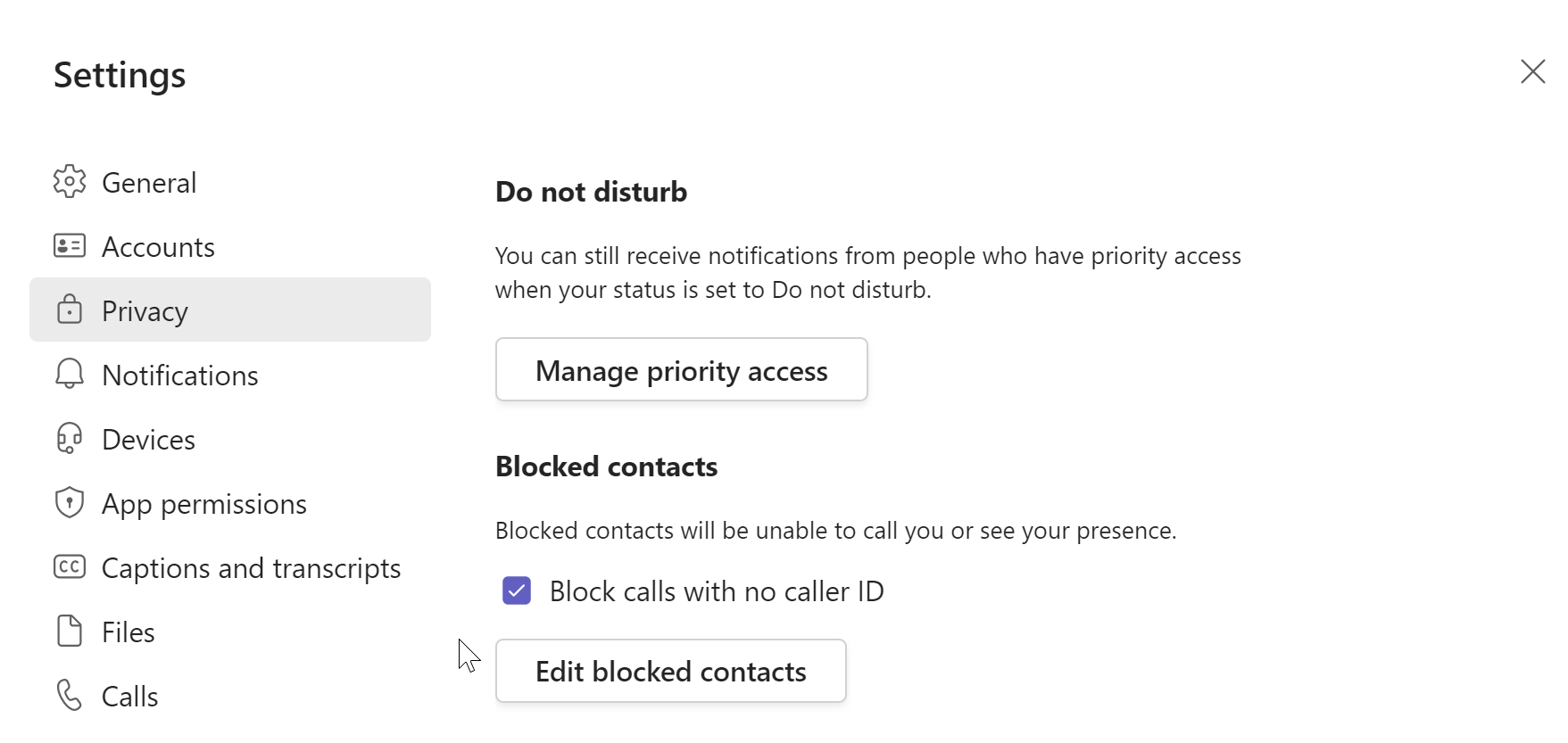Select Captions and transcripts settings
This screenshot has height=743, width=1568.
click(251, 568)
